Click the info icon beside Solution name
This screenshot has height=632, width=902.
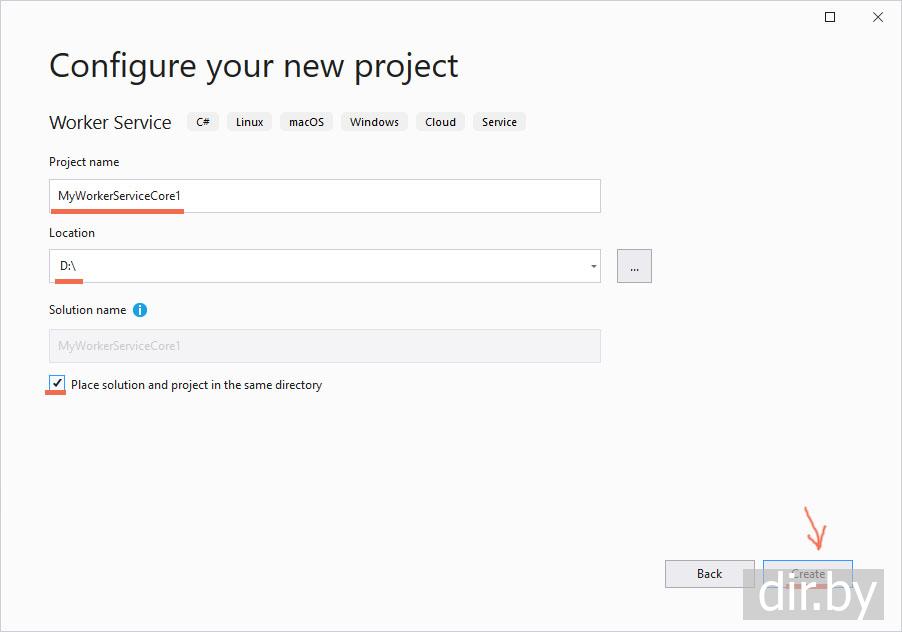pyautogui.click(x=140, y=310)
